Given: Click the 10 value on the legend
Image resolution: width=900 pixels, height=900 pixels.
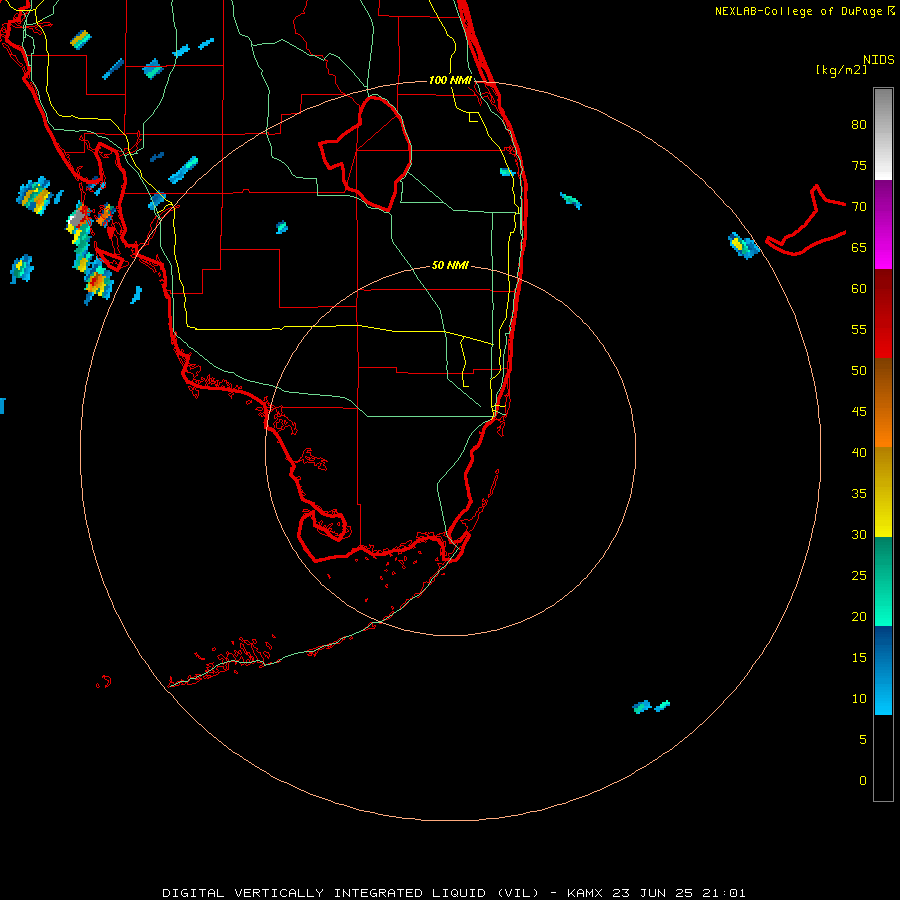Looking at the screenshot, I should coord(859,699).
